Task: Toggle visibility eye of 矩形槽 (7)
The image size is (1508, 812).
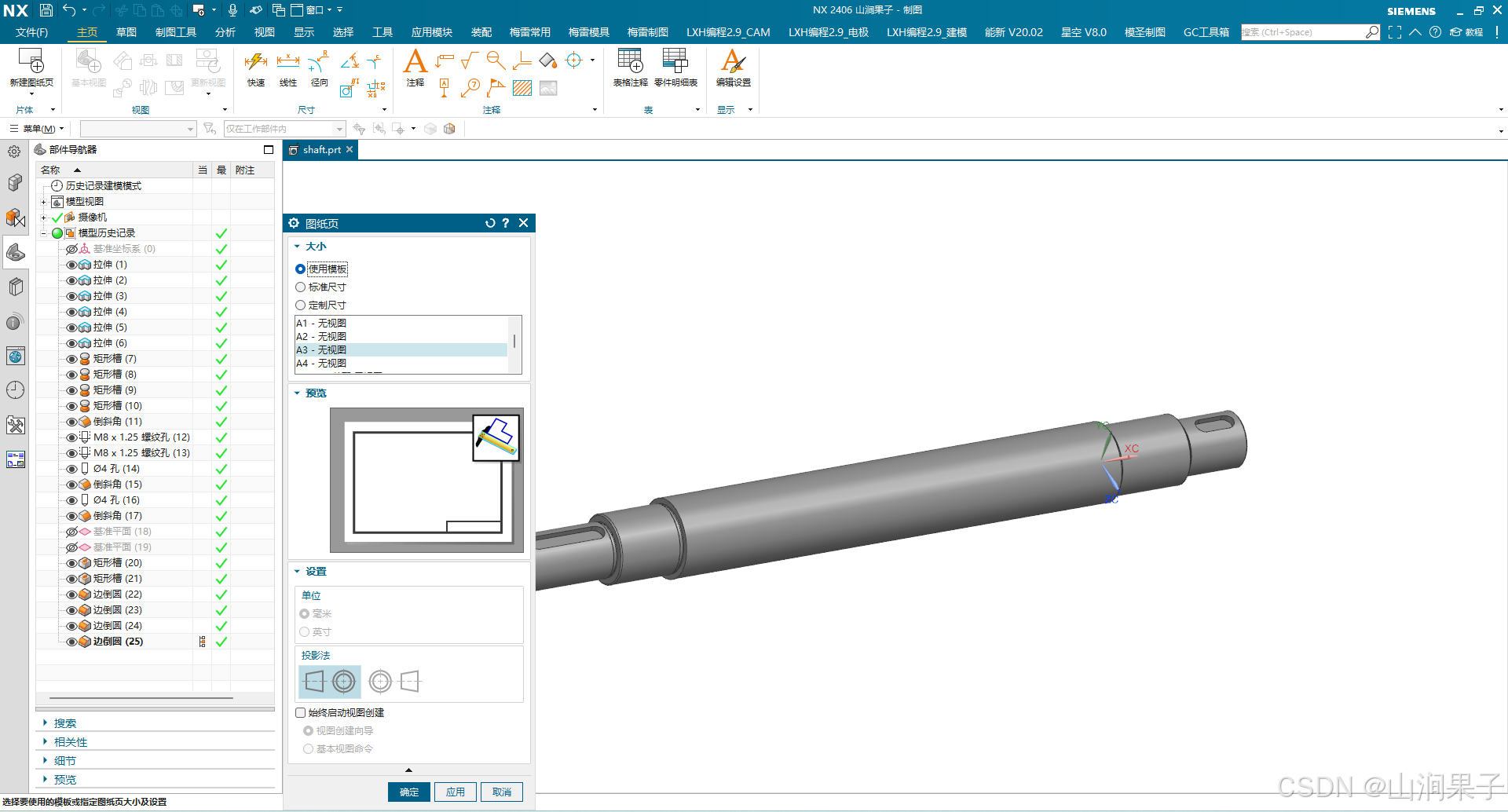Action: [x=71, y=359]
